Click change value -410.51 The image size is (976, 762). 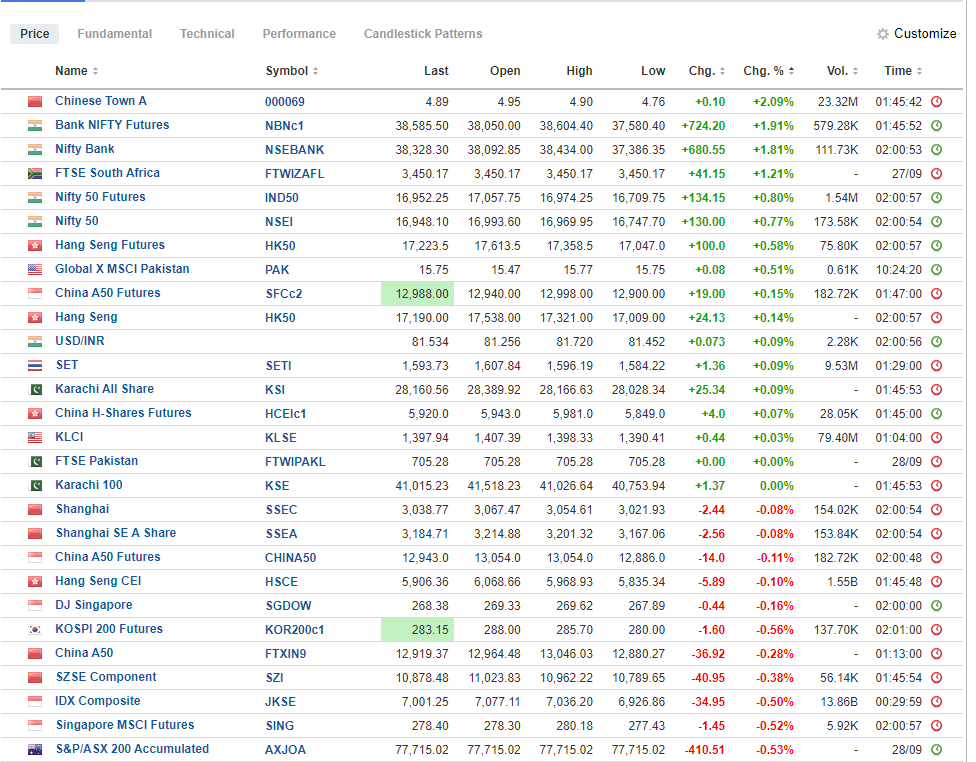(705, 750)
